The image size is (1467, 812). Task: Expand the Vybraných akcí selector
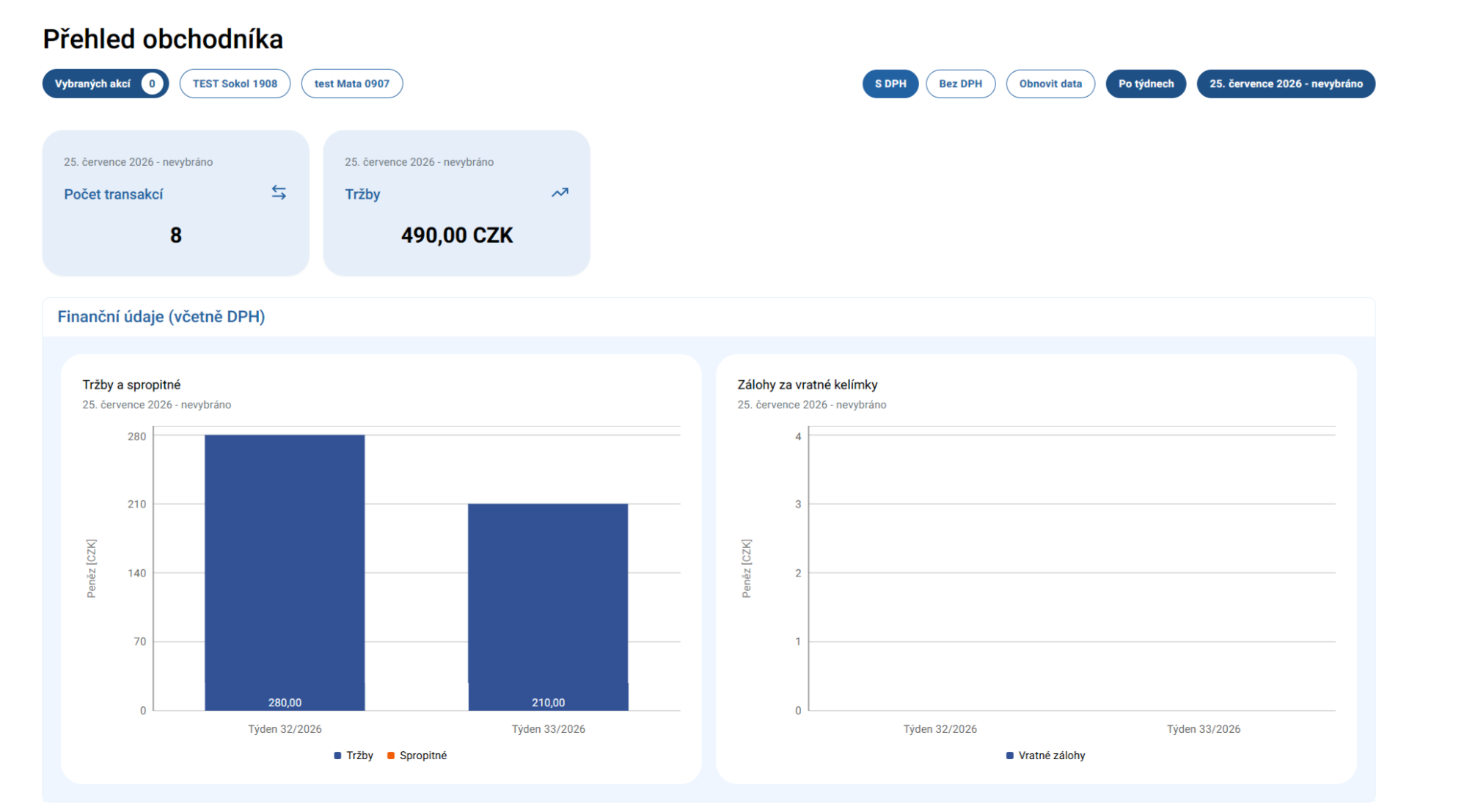pos(106,84)
